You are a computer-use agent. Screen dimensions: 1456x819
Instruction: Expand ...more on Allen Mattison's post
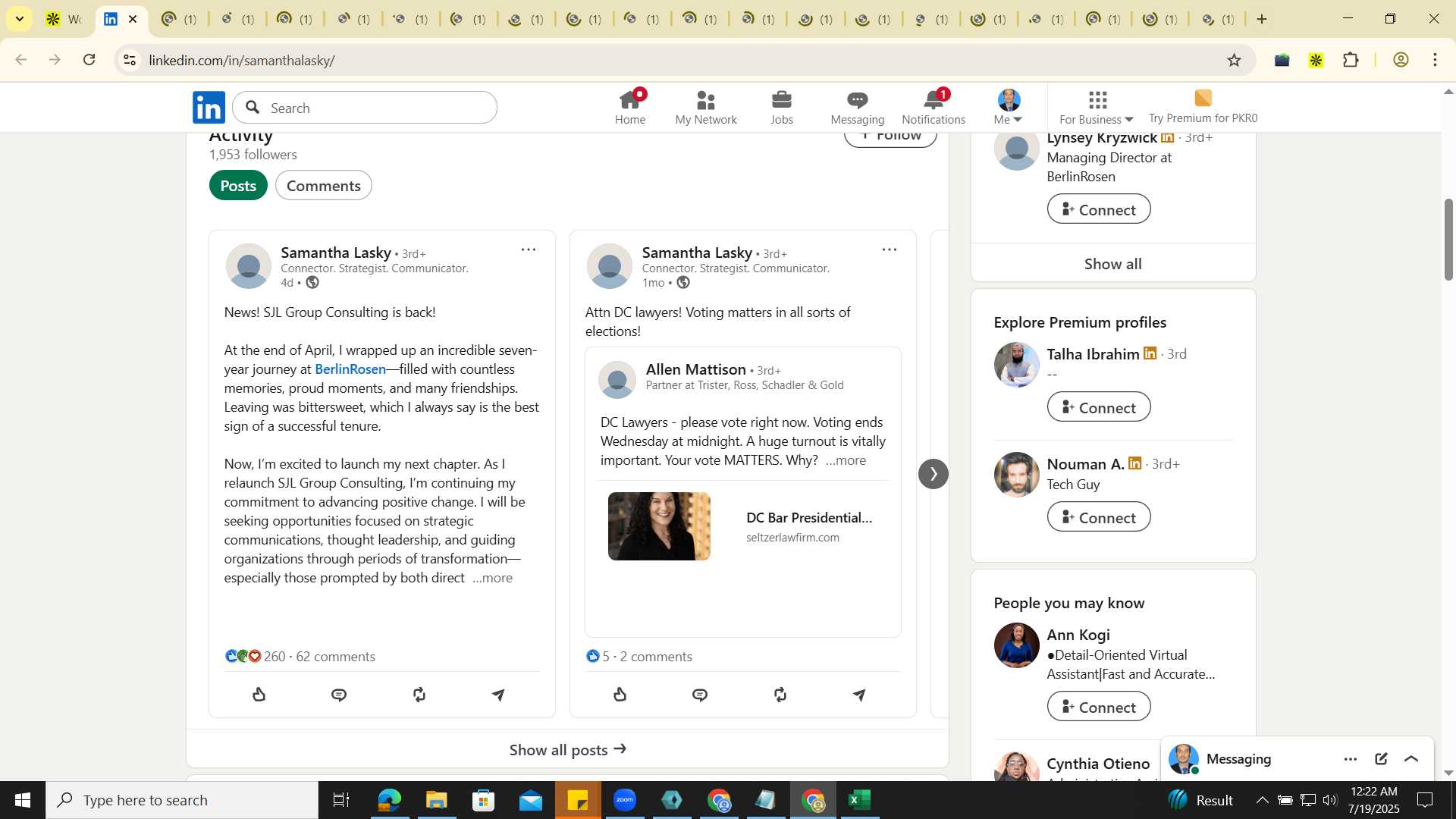(x=846, y=460)
